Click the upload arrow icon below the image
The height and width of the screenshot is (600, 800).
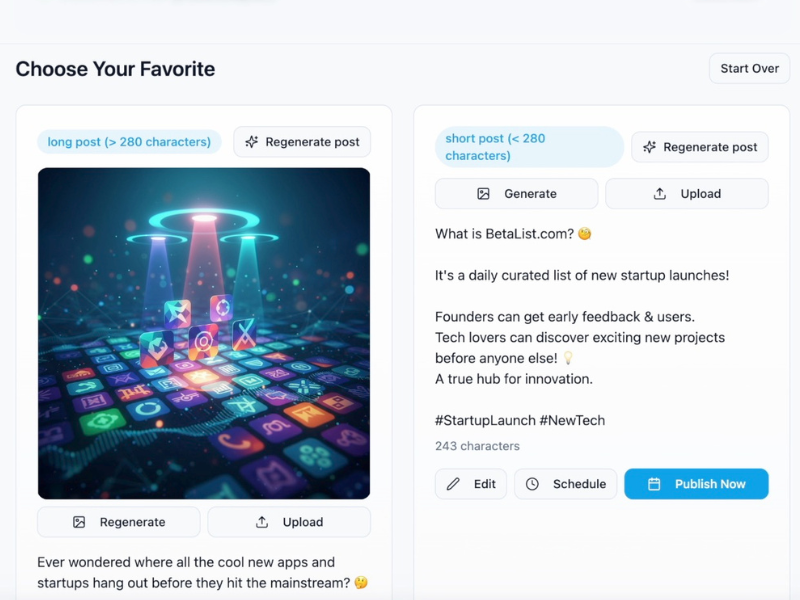tap(262, 521)
